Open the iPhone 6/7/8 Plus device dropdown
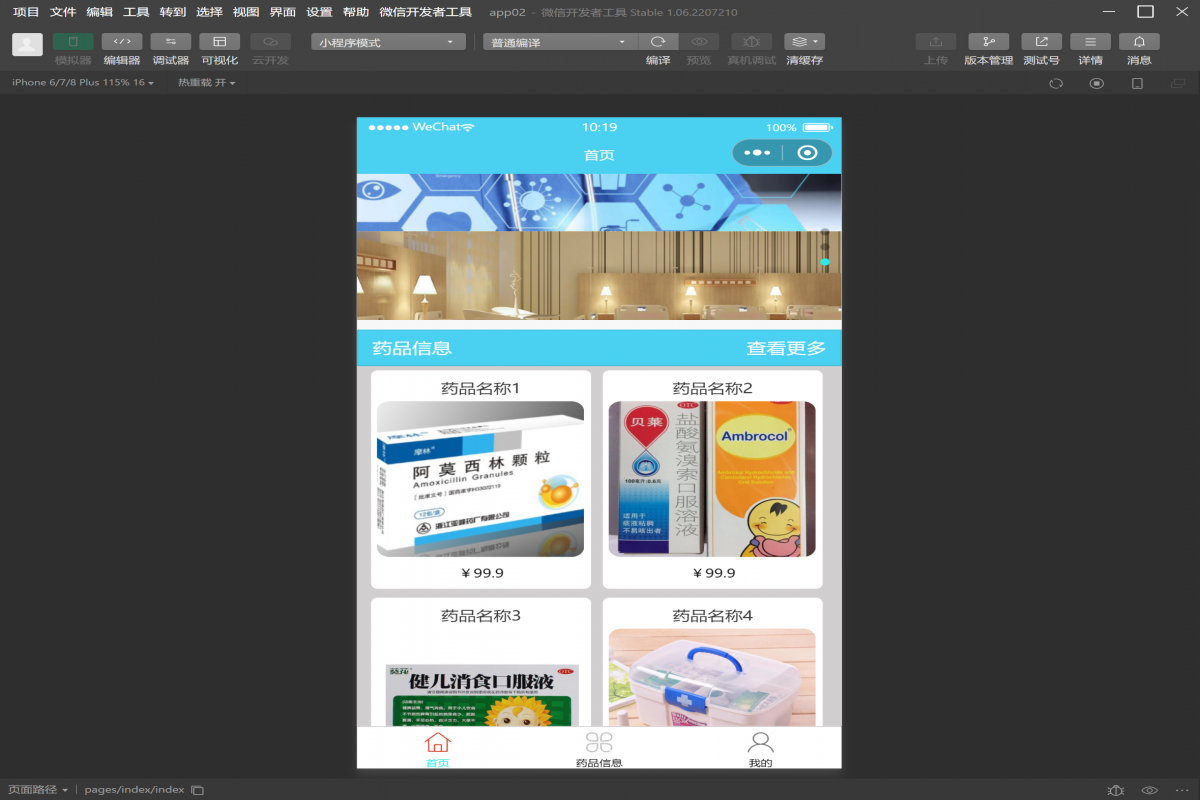 83,83
